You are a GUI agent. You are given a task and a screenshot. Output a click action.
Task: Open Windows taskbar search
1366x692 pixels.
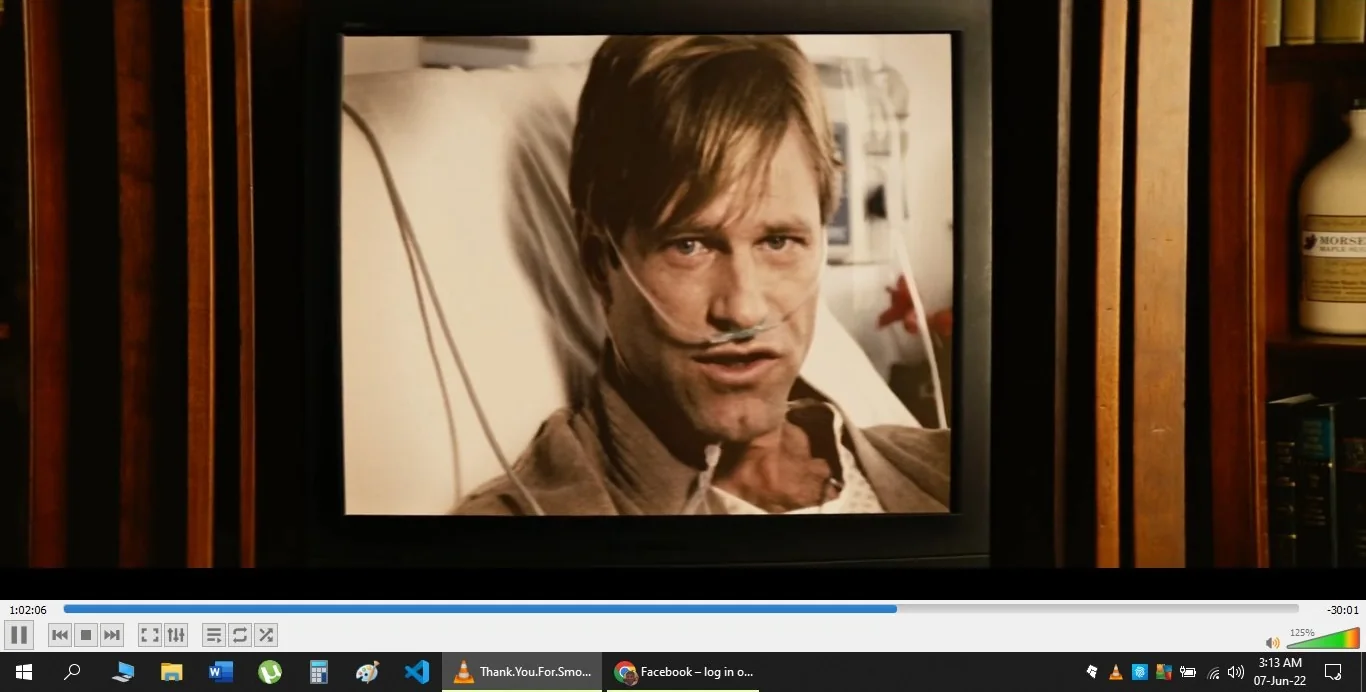pyautogui.click(x=72, y=672)
